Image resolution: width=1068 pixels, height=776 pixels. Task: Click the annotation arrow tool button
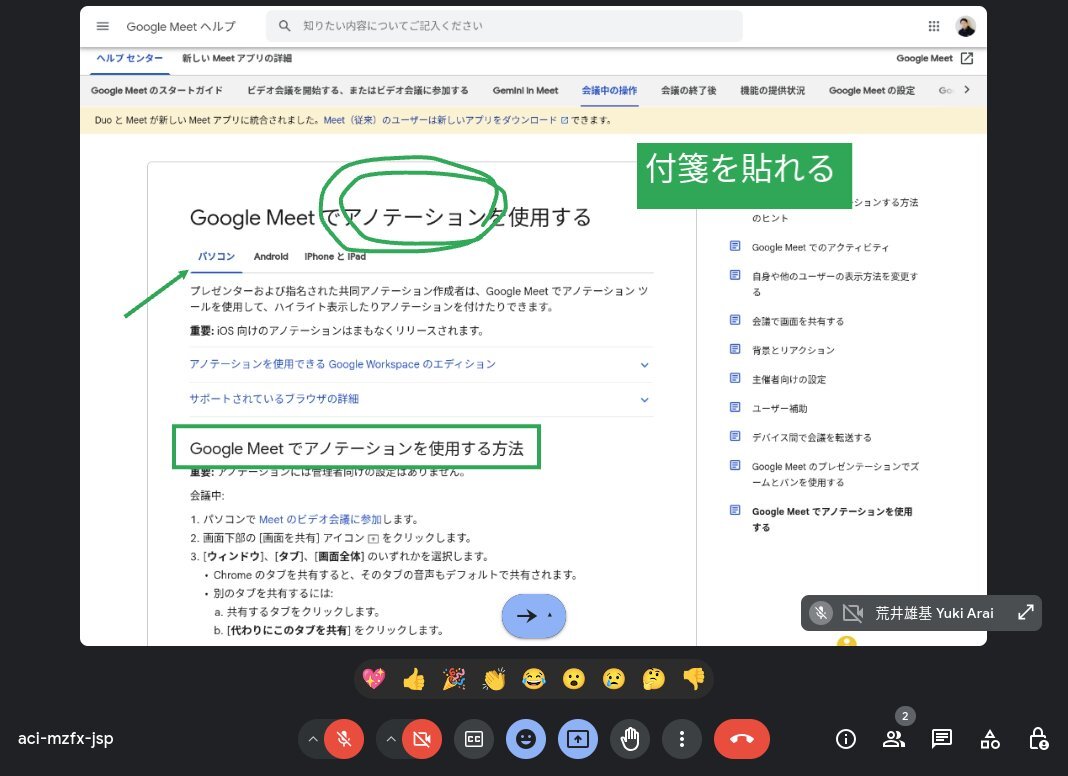(x=534, y=616)
